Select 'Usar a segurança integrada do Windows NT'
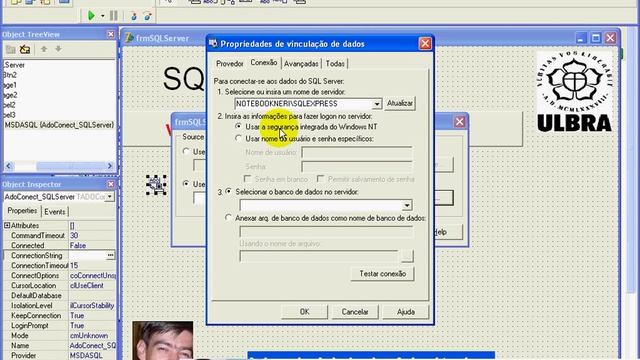Screen dimensions: 640x360 coord(239,127)
